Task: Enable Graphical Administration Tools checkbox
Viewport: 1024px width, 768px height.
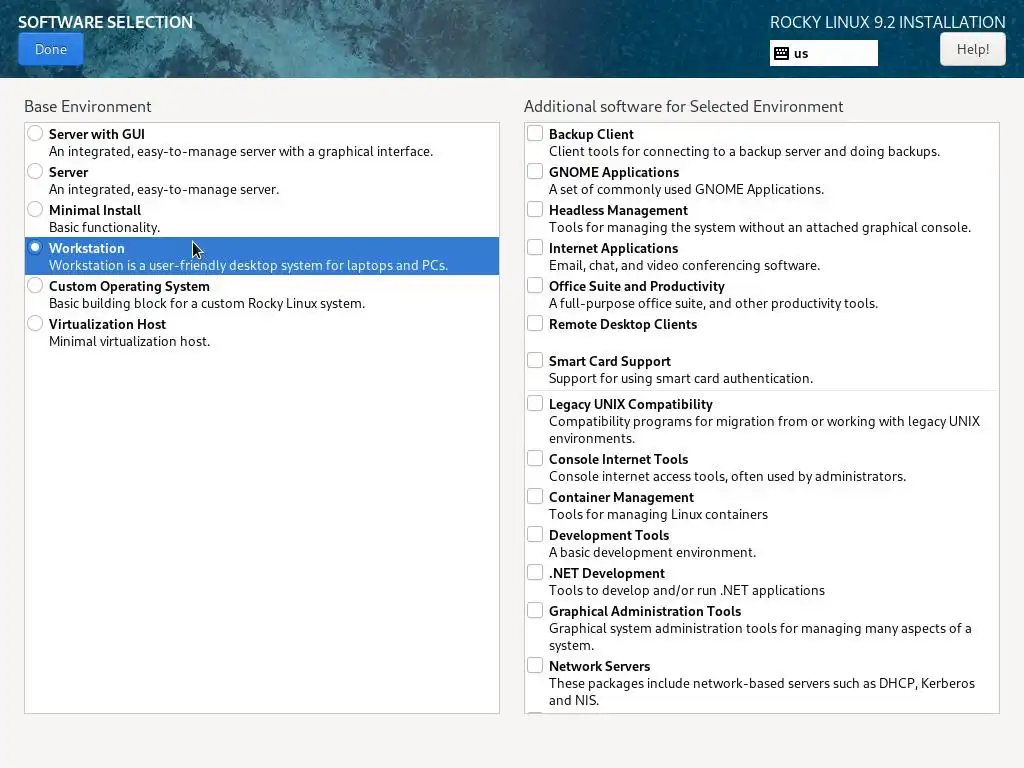Action: [x=535, y=610]
